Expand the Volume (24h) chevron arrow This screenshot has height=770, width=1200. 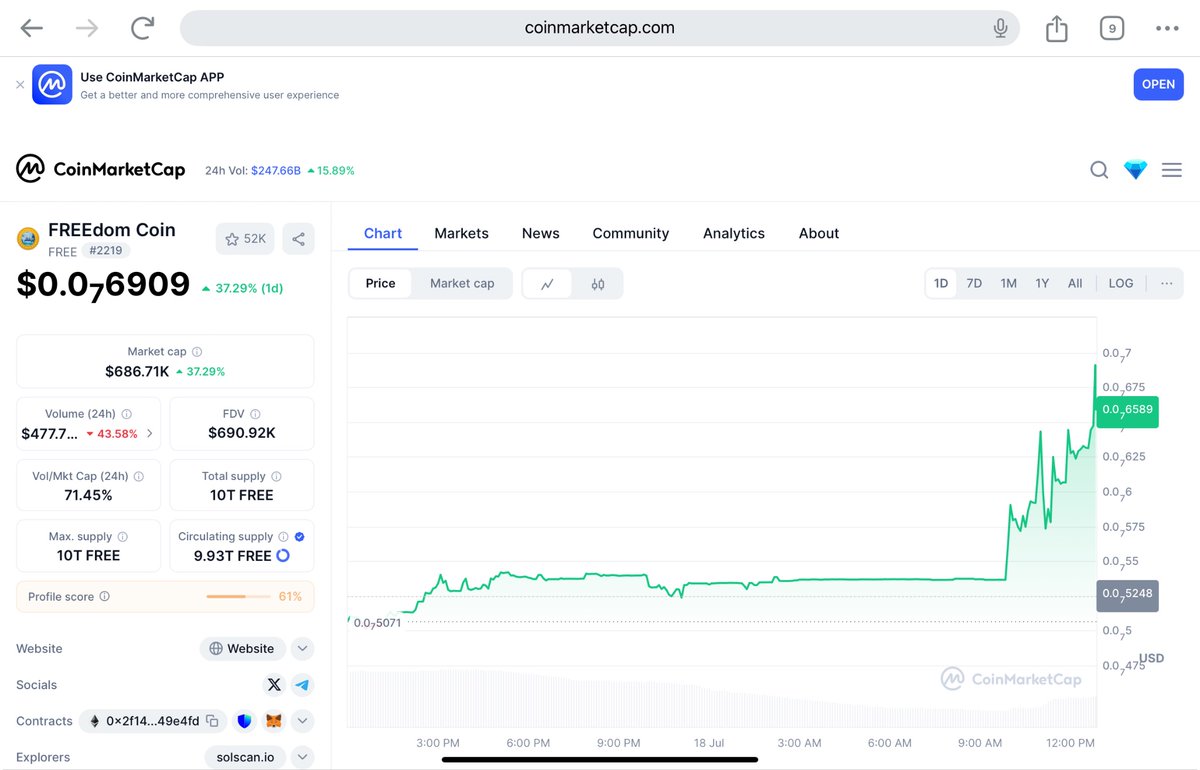150,434
